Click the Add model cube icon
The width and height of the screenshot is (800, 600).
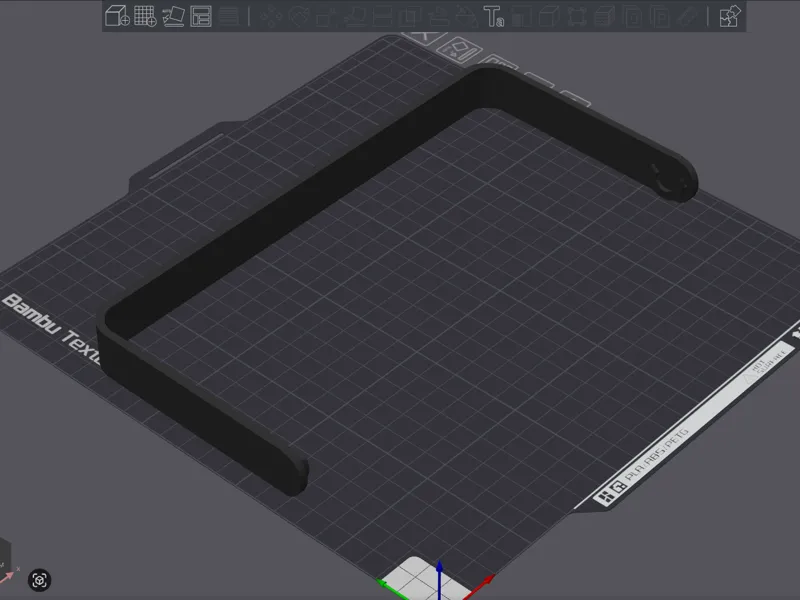coord(117,16)
